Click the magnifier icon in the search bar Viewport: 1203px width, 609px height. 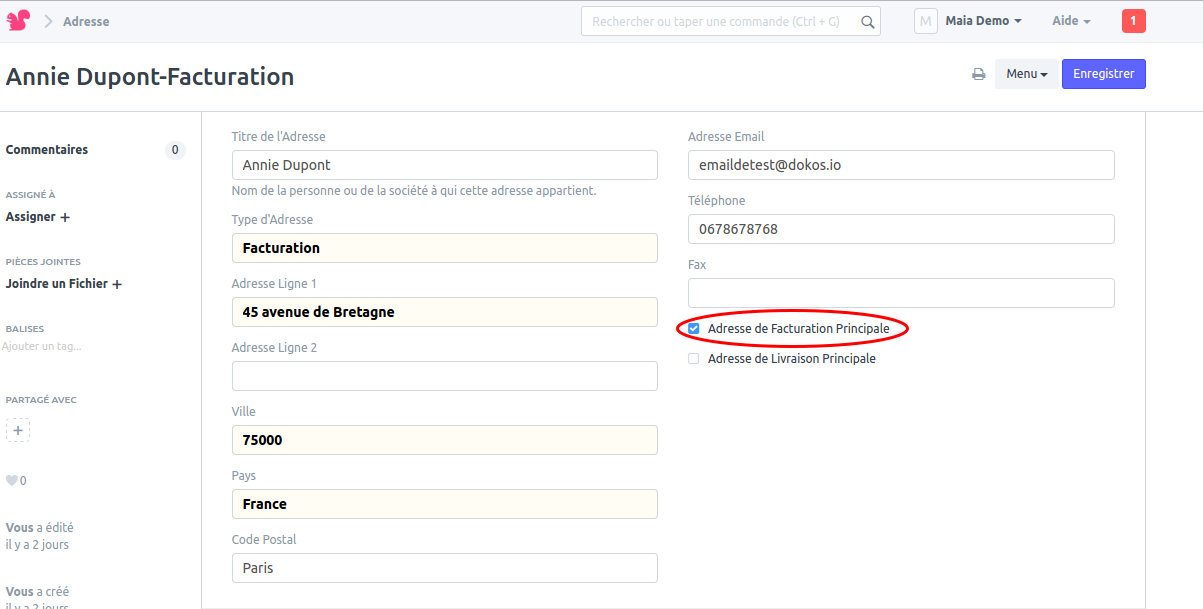click(x=866, y=21)
